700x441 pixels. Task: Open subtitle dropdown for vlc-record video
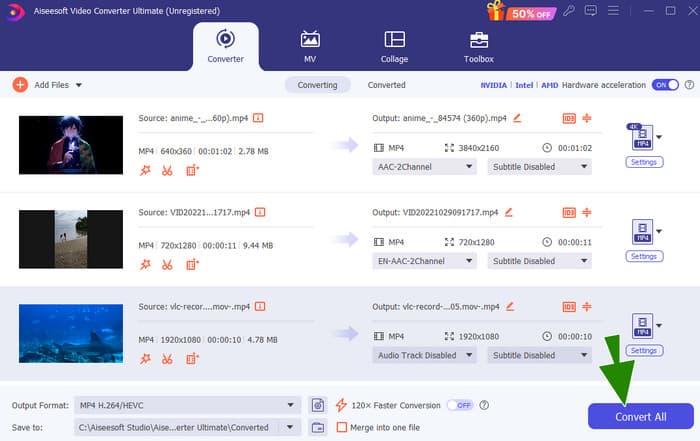[x=540, y=355]
